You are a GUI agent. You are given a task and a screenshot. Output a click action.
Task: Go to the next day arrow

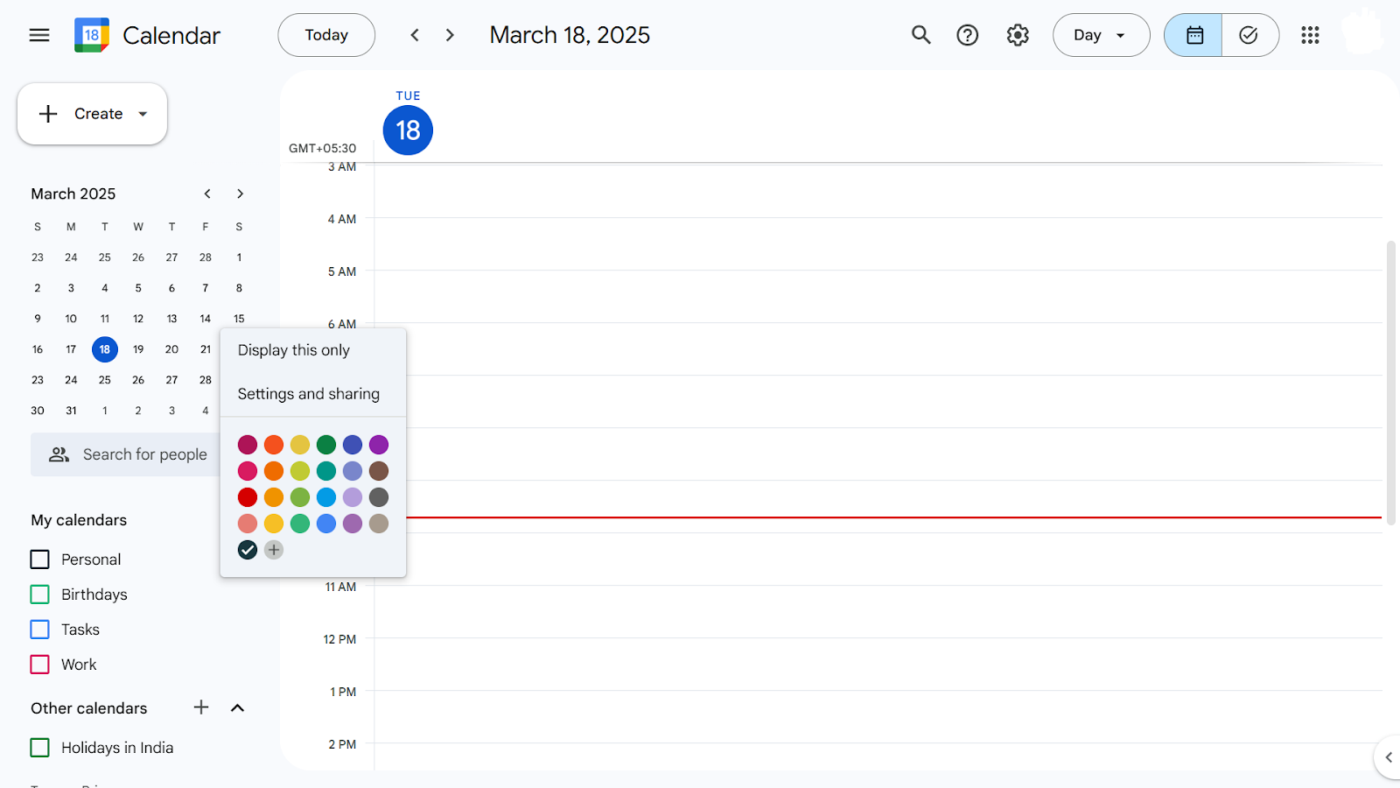tap(450, 35)
